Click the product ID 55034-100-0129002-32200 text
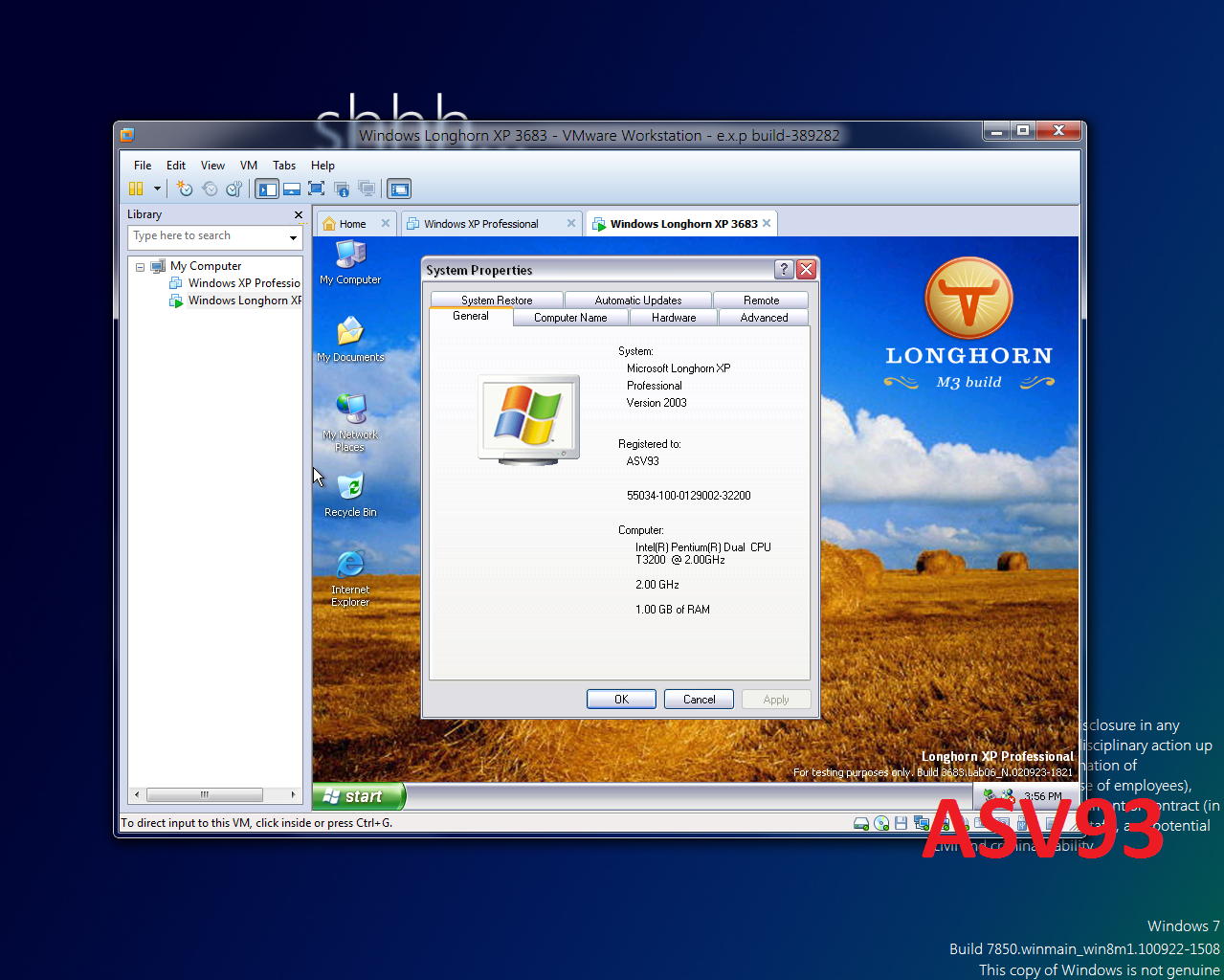Image resolution: width=1224 pixels, height=980 pixels. pos(688,496)
